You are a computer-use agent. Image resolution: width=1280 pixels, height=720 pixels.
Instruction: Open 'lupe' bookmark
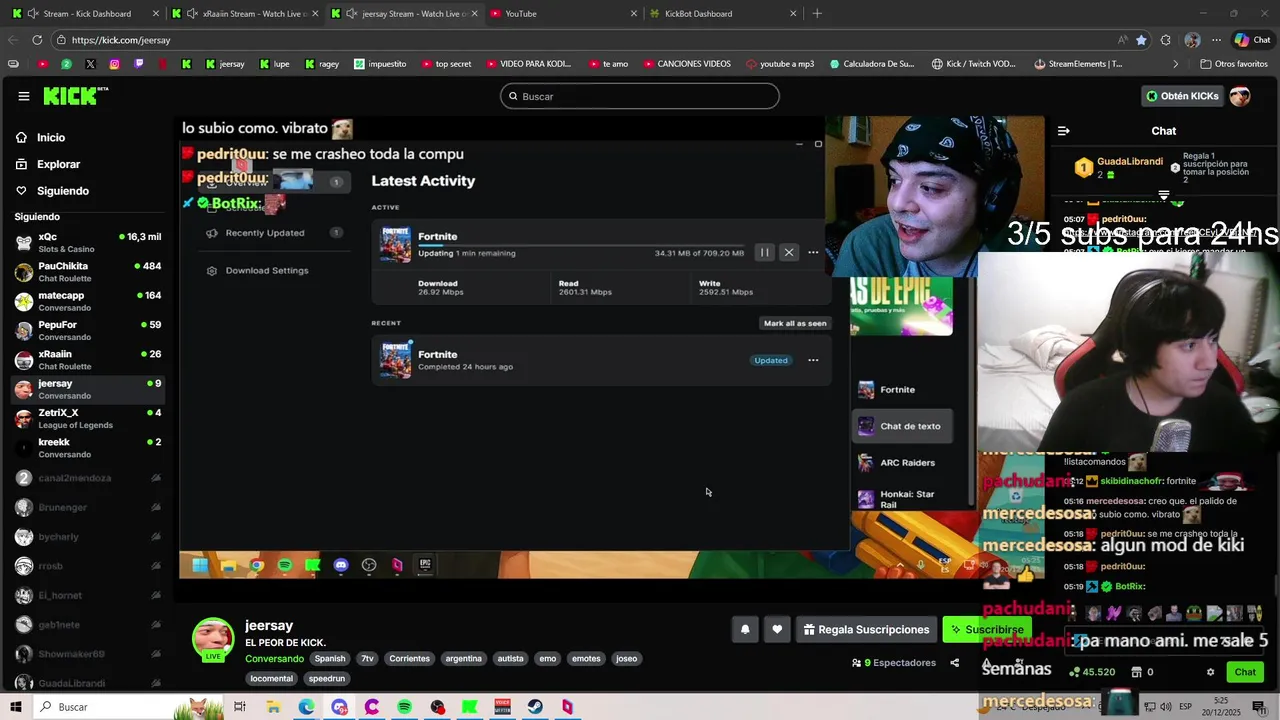point(275,64)
